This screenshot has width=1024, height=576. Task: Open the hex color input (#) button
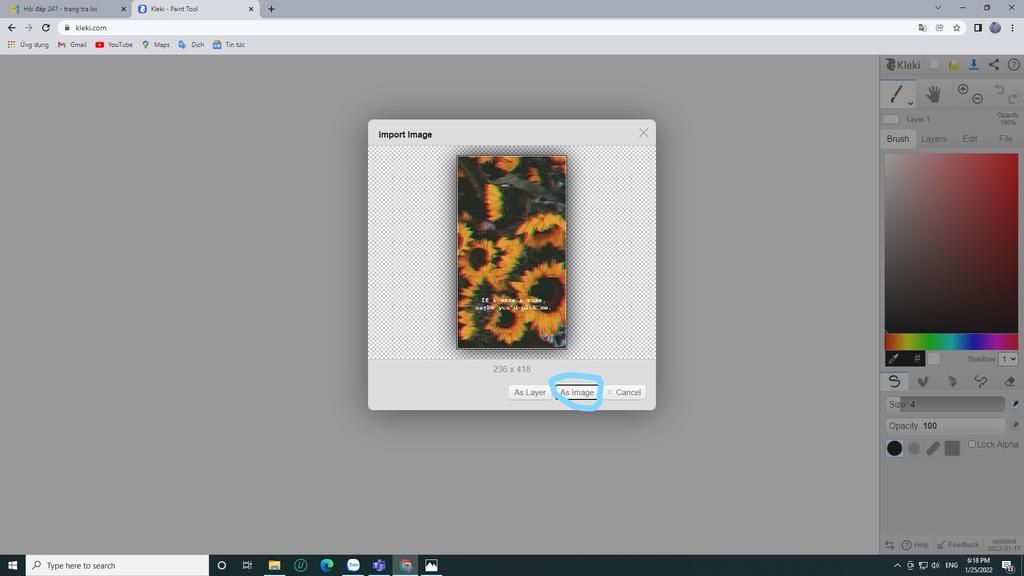coord(916,359)
